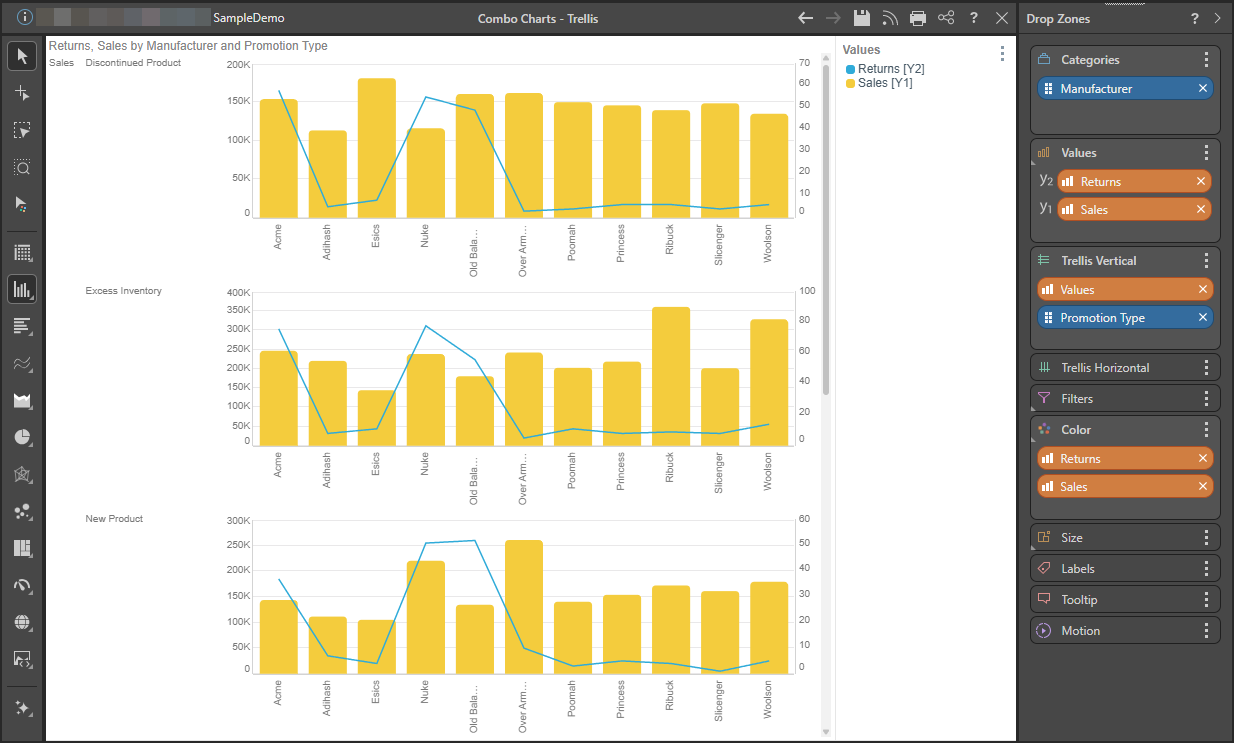Select the column chart type icon
1234x743 pixels.
(x=22, y=290)
